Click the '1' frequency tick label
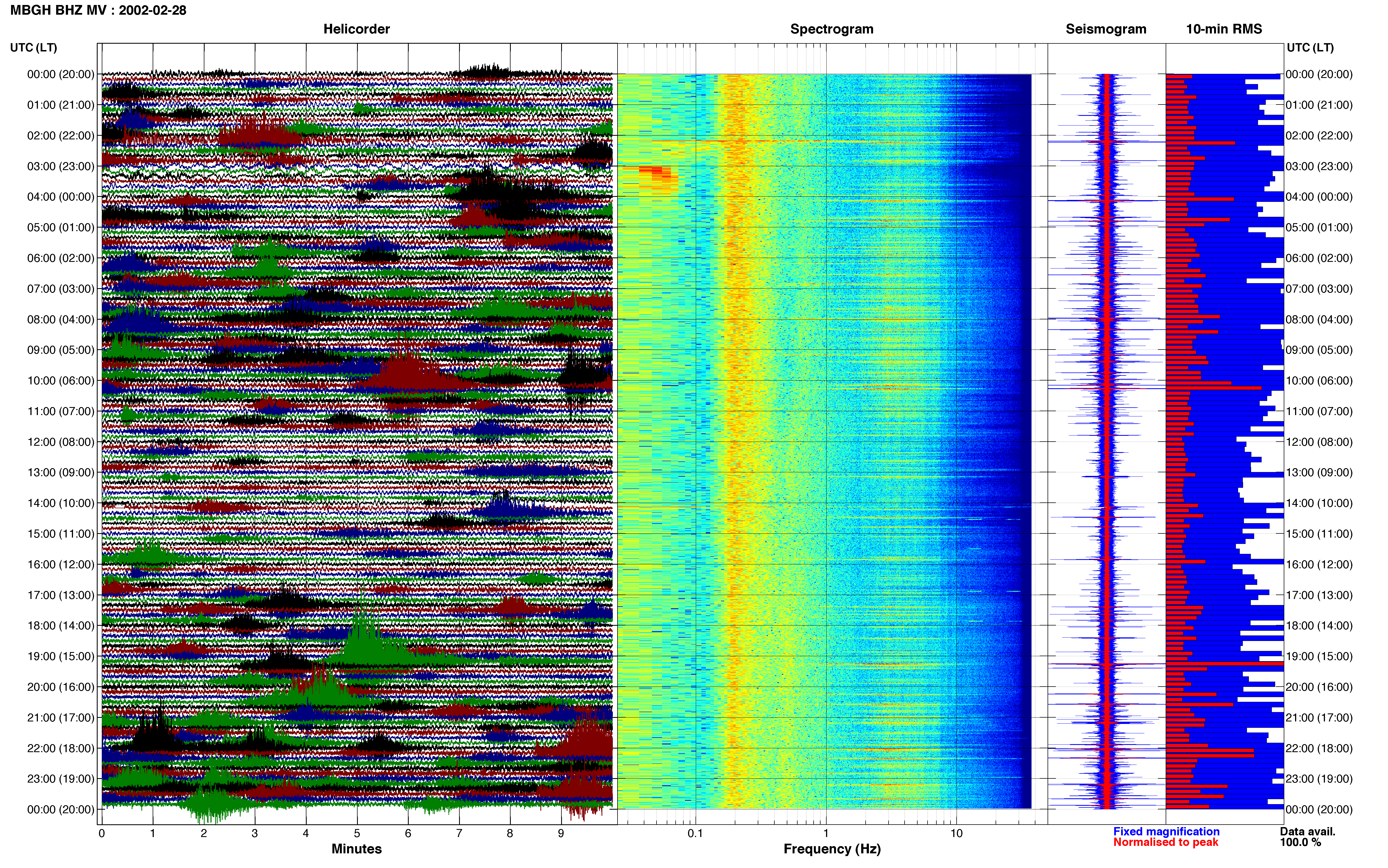 point(826,833)
